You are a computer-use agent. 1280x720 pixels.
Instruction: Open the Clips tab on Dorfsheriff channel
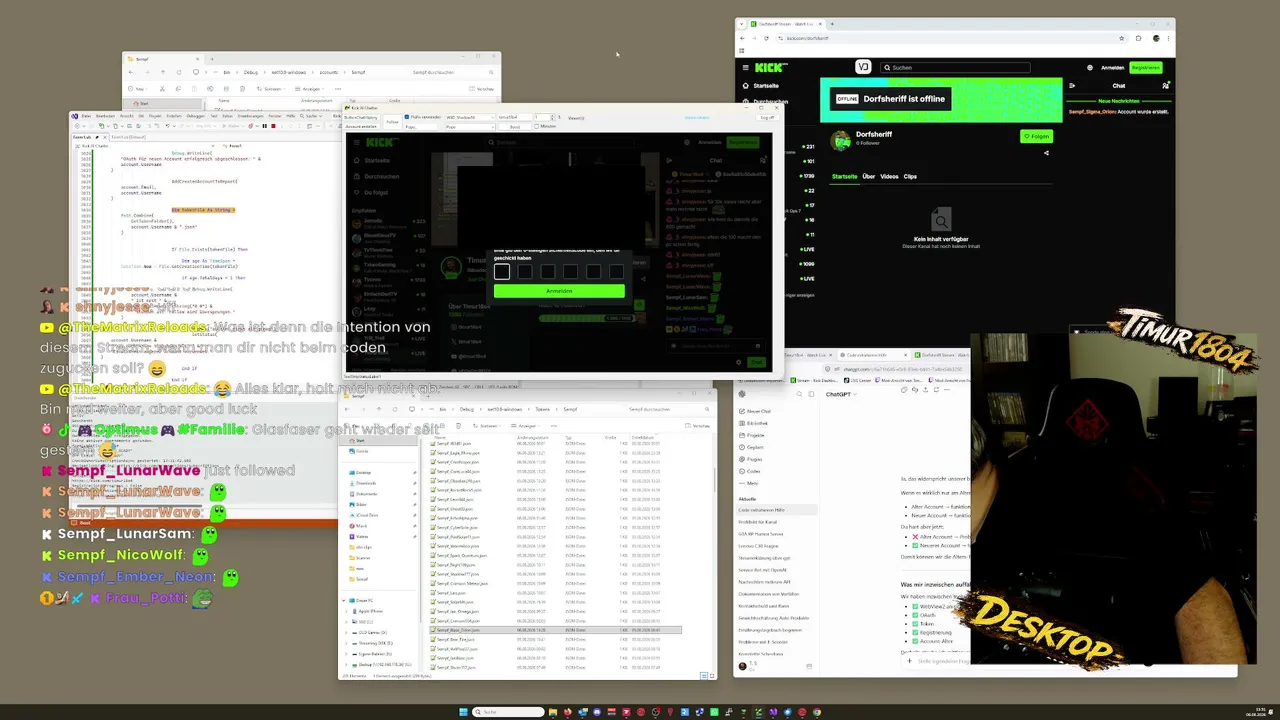910,176
